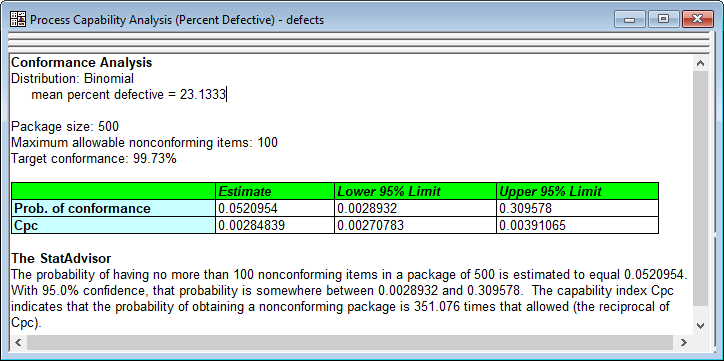Click the lower limit cell 0.0028932

pyautogui.click(x=415, y=208)
